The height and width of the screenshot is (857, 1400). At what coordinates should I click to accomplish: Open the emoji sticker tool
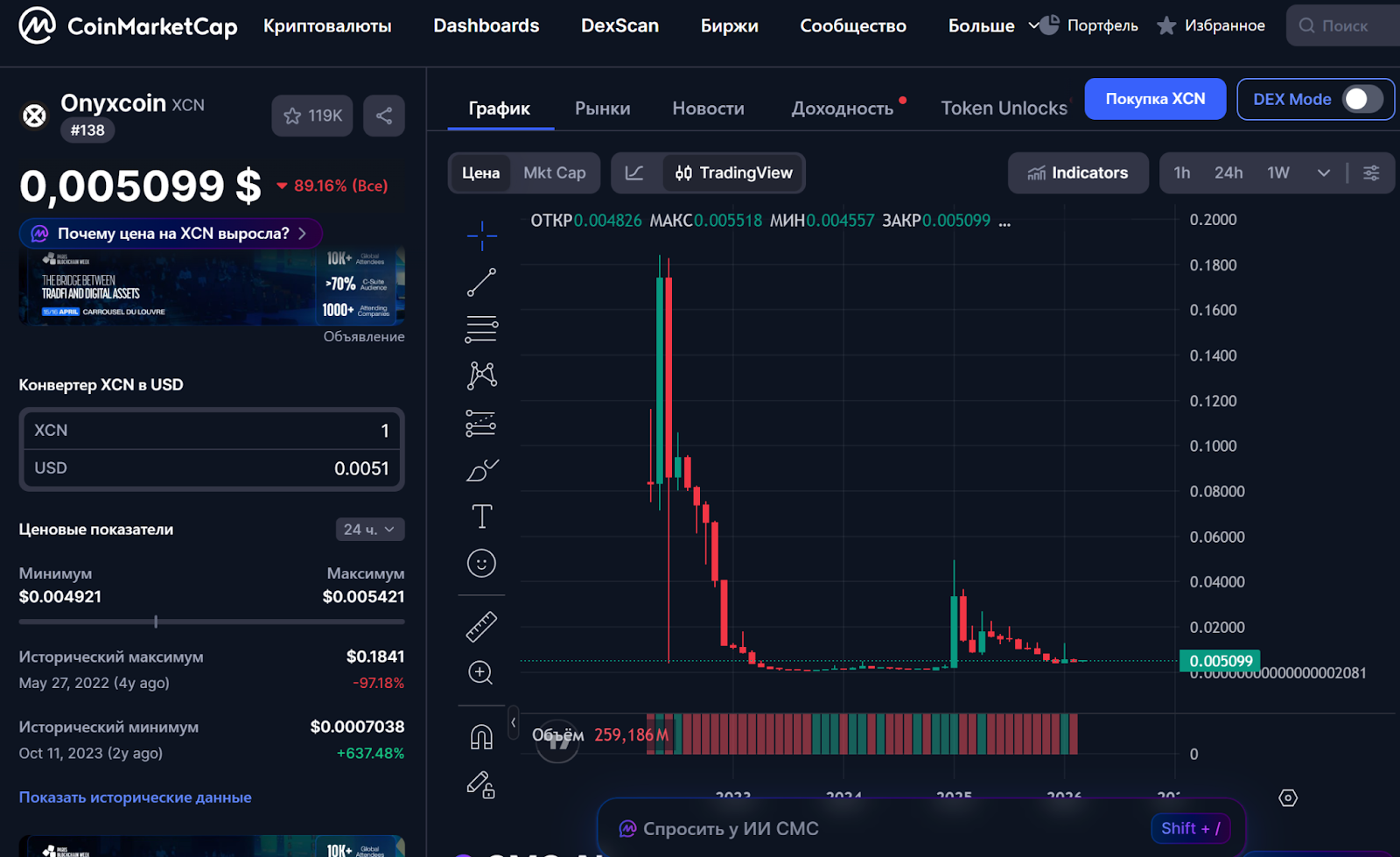click(x=481, y=563)
